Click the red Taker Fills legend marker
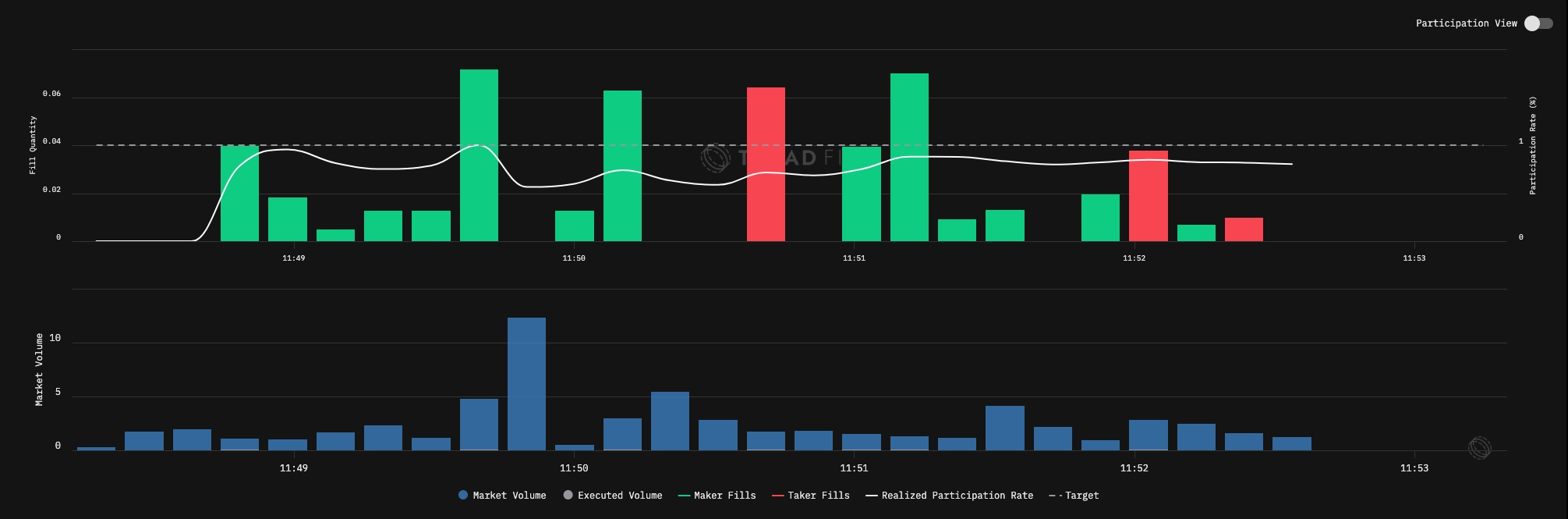1568x519 pixels. click(777, 496)
